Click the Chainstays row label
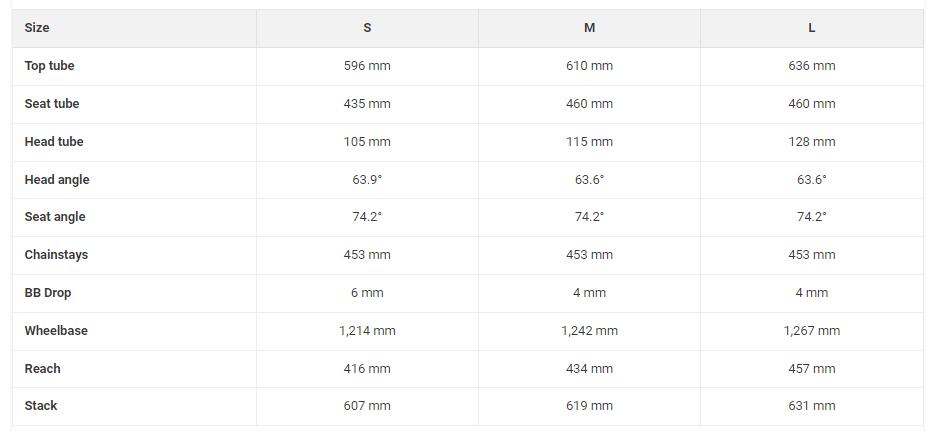This screenshot has height=432, width=940. [56, 255]
